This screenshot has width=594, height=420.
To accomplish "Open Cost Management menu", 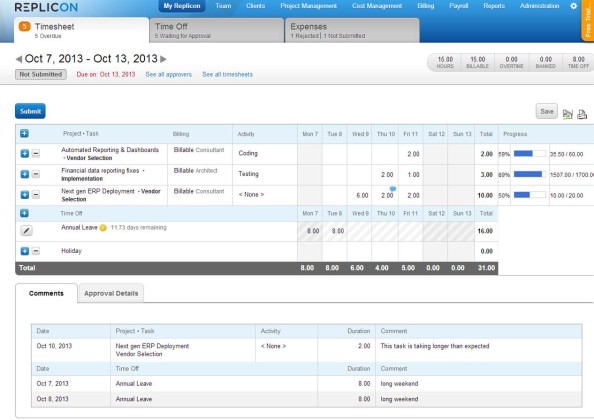I will [x=377, y=6].
